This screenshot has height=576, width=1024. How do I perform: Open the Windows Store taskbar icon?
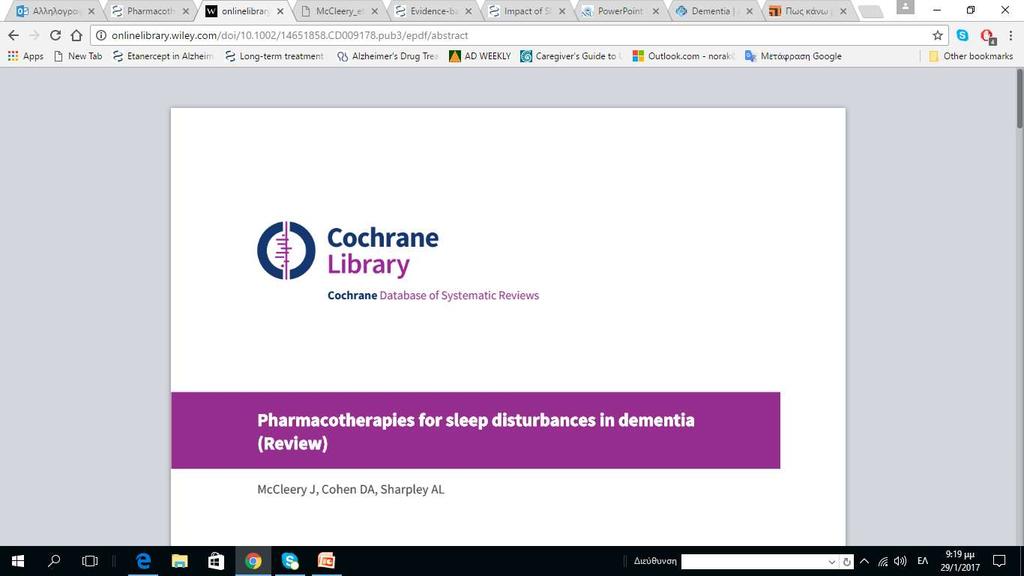216,561
